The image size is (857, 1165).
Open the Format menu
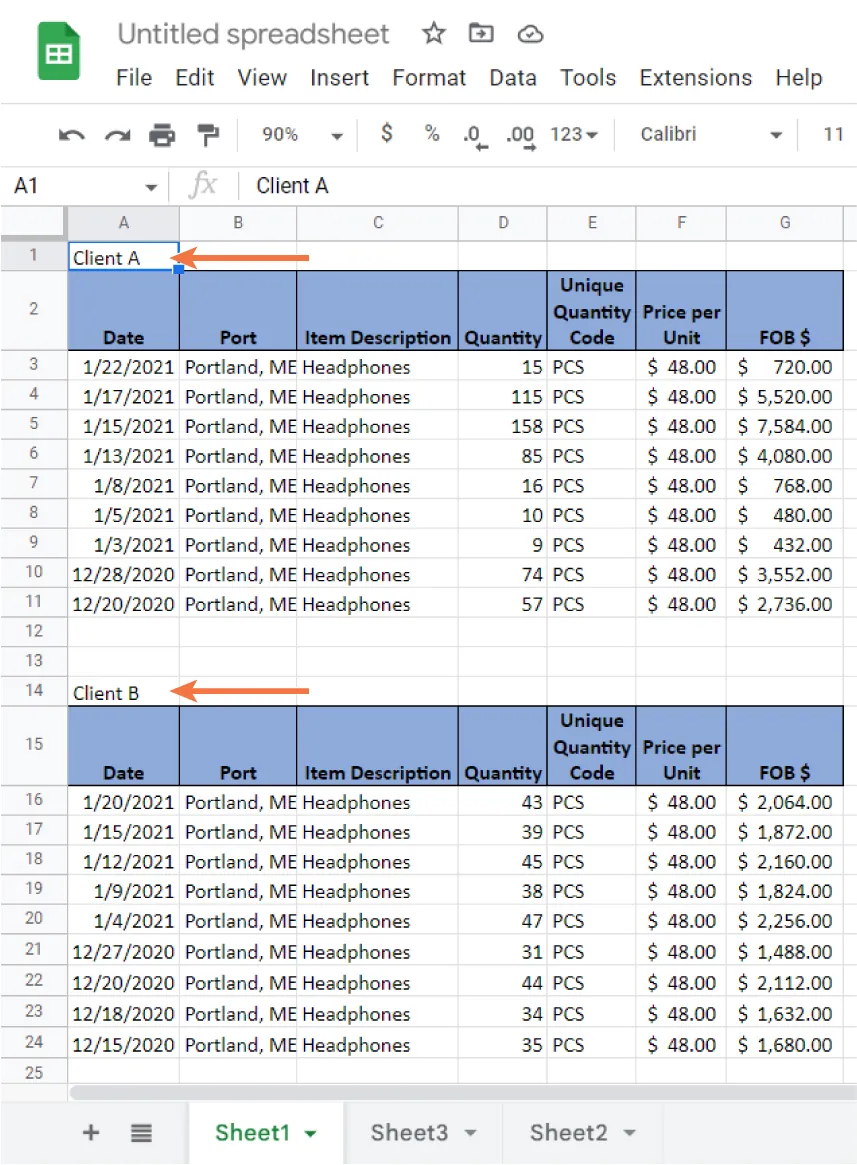pos(429,77)
